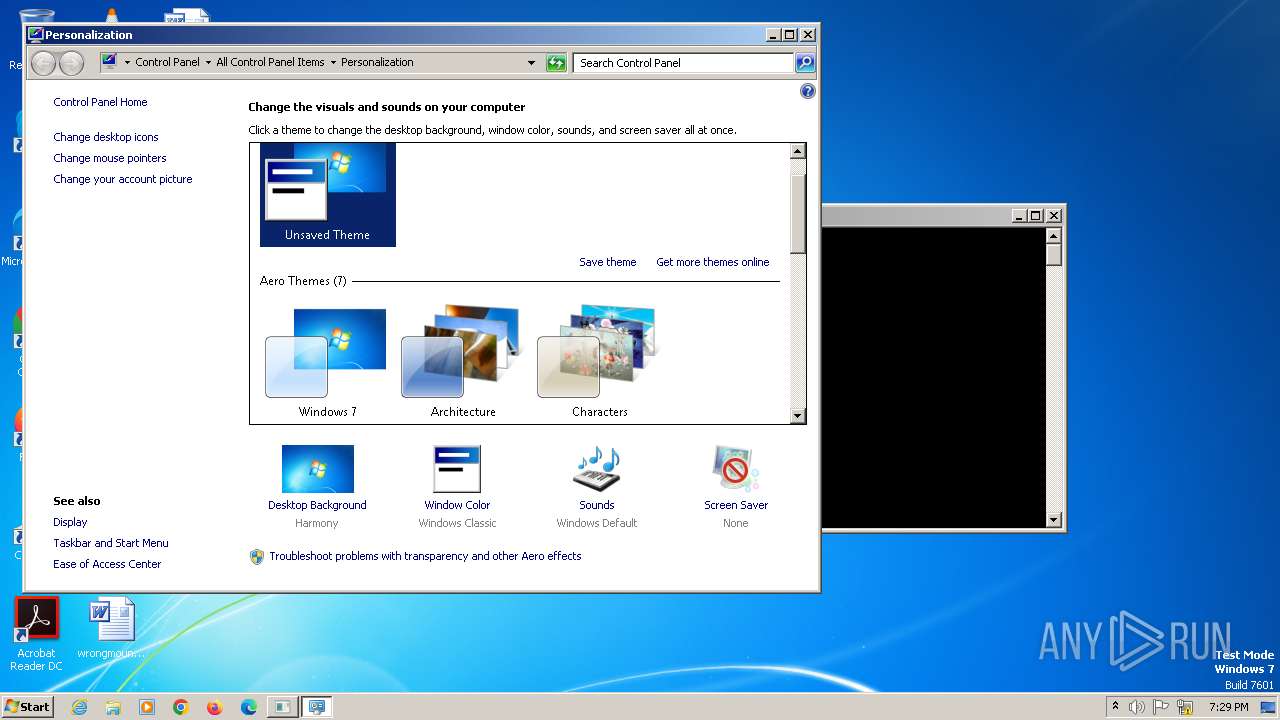Open Change your account picture link
The image size is (1280, 720).
[x=123, y=179]
